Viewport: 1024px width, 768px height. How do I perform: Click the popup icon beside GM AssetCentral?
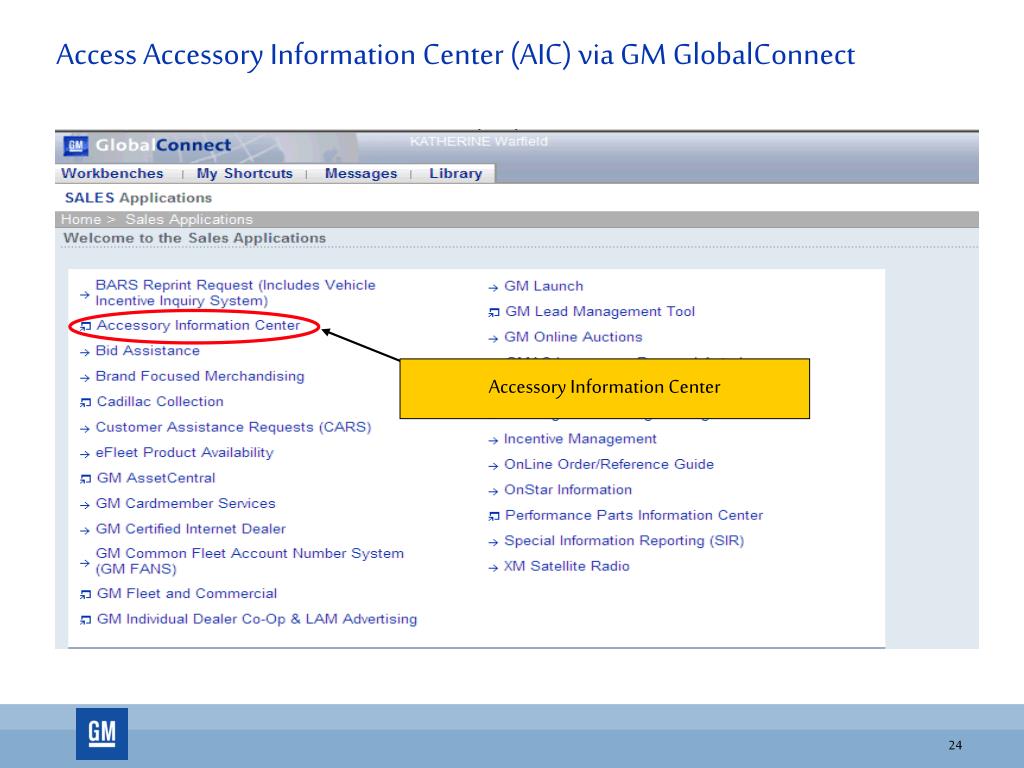pyautogui.click(x=86, y=479)
